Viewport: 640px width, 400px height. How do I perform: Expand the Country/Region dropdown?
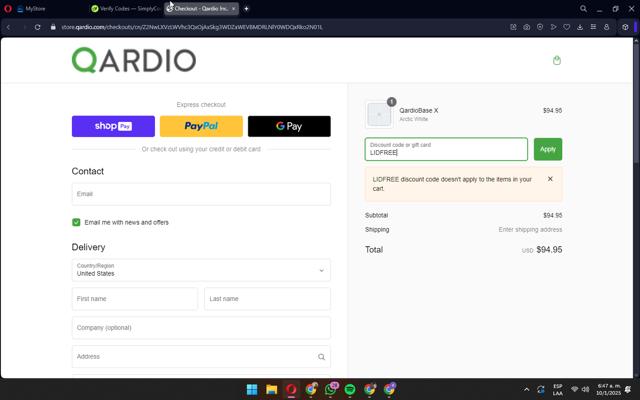pos(201,270)
